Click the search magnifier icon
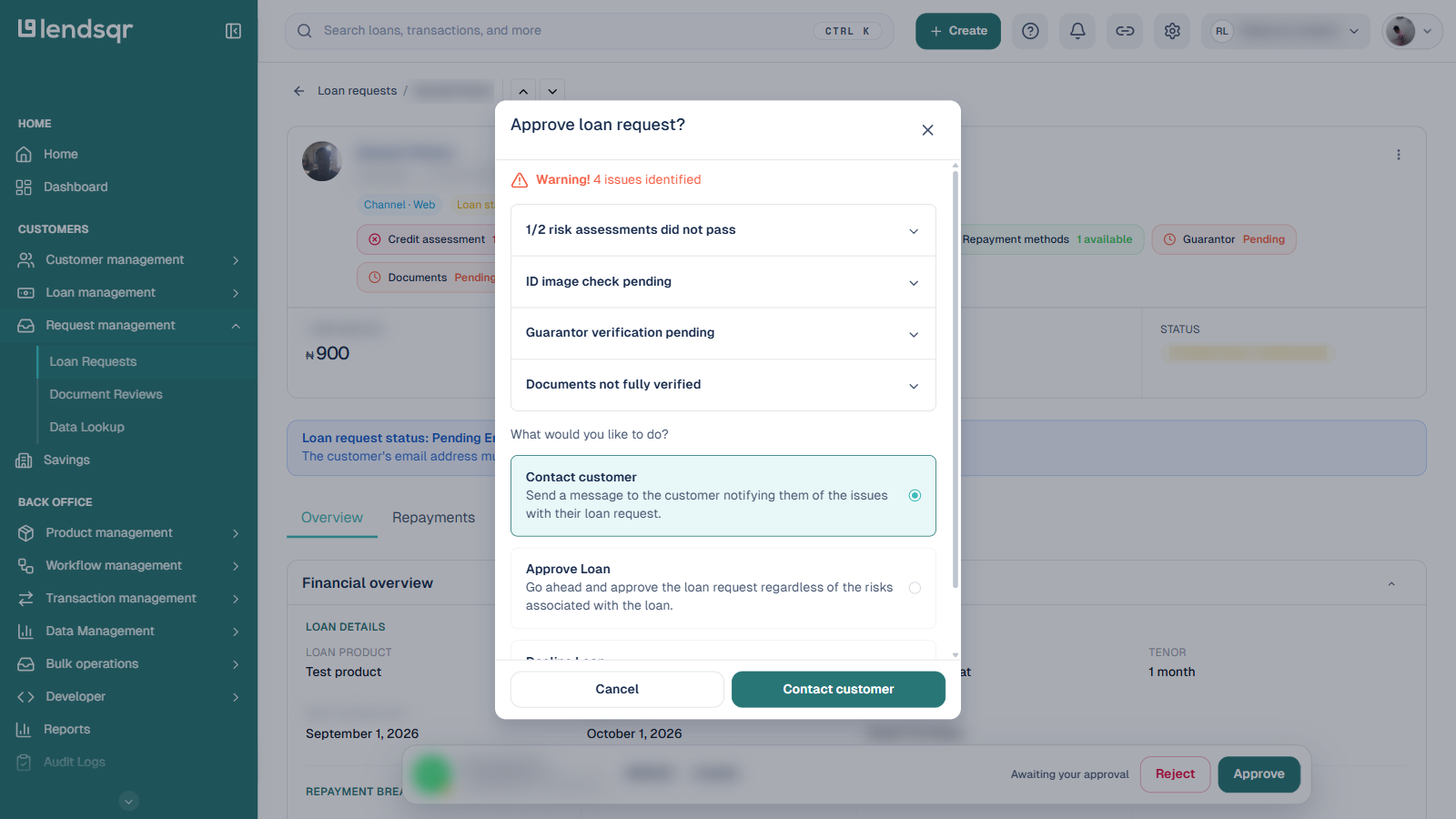The height and width of the screenshot is (819, 1456). click(x=305, y=31)
